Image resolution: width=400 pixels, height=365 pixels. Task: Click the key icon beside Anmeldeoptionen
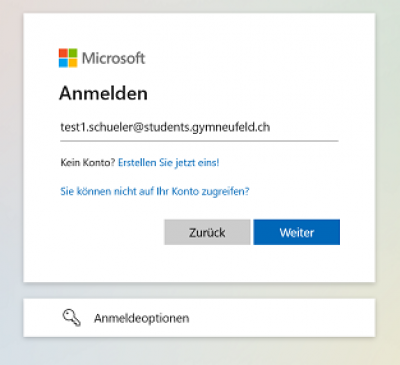point(72,318)
